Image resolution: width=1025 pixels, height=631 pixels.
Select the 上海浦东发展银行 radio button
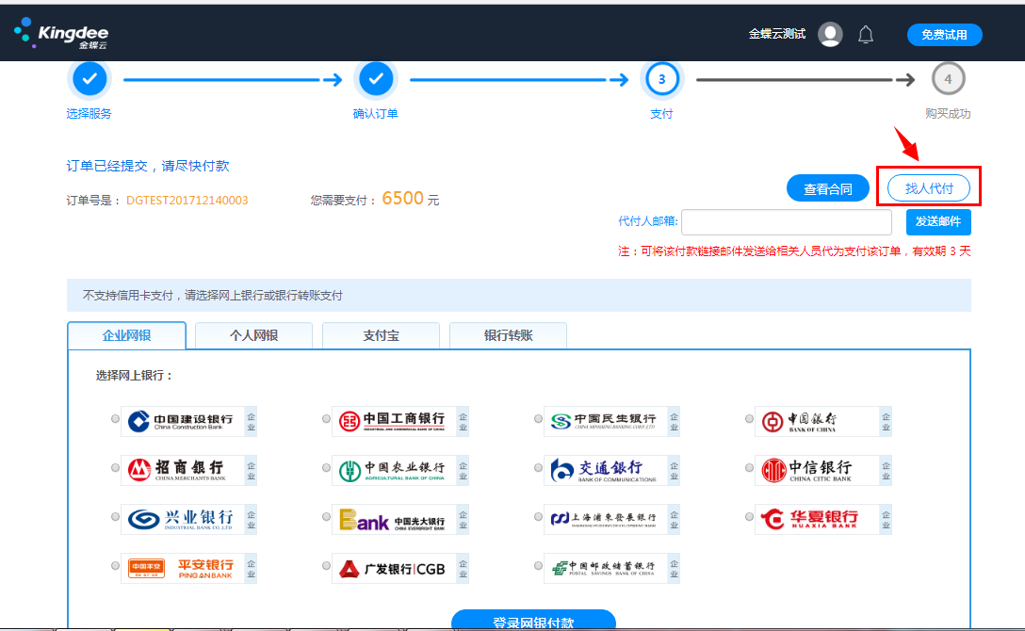pos(538,517)
